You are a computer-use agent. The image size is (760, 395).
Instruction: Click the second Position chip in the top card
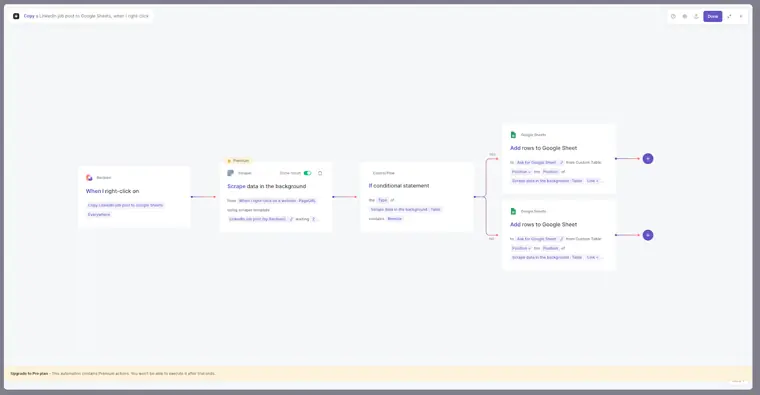[551, 172]
